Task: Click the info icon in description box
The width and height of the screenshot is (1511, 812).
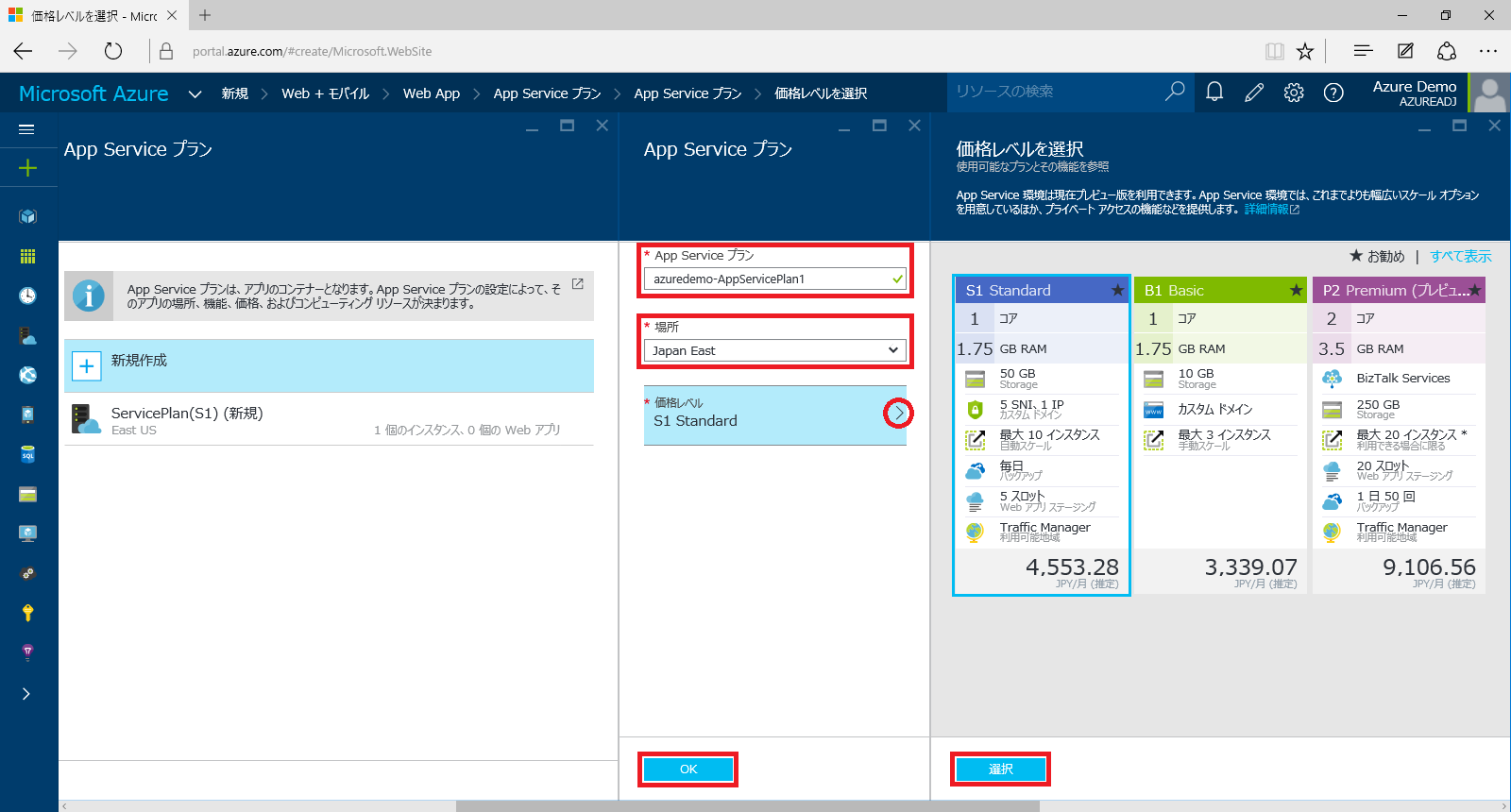Action: (89, 296)
